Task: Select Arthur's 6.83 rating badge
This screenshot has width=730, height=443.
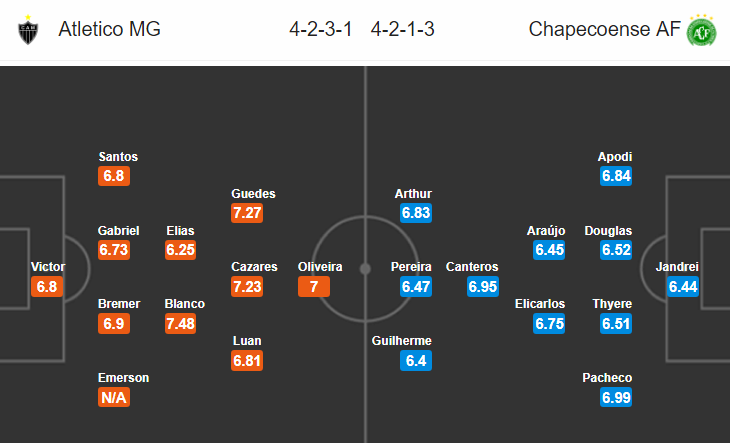Action: [x=416, y=213]
